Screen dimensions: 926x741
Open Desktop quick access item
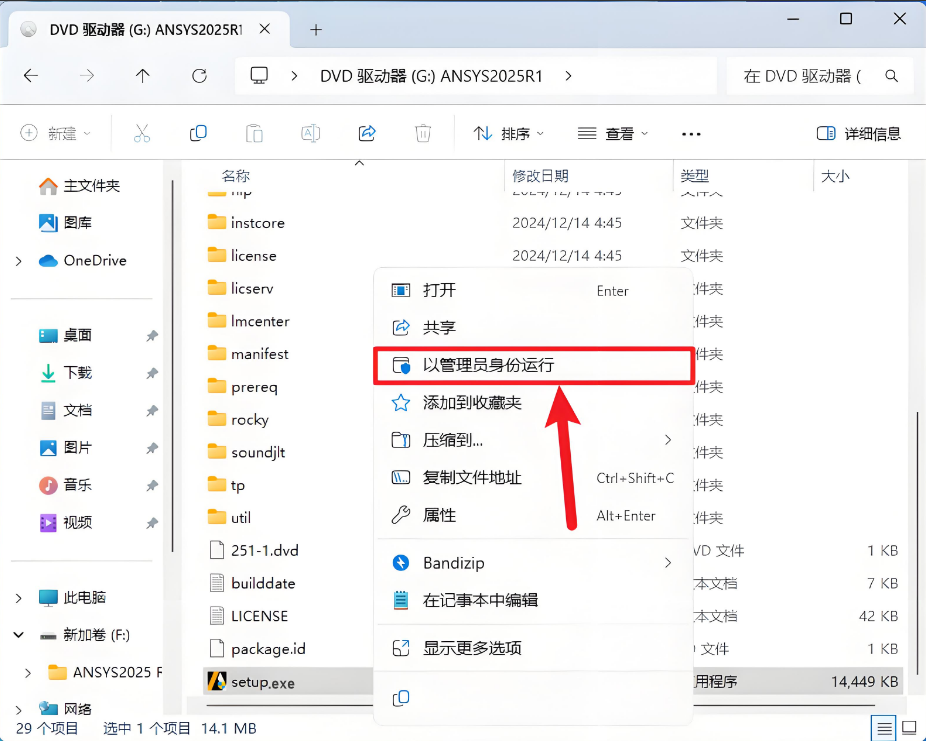coord(65,335)
